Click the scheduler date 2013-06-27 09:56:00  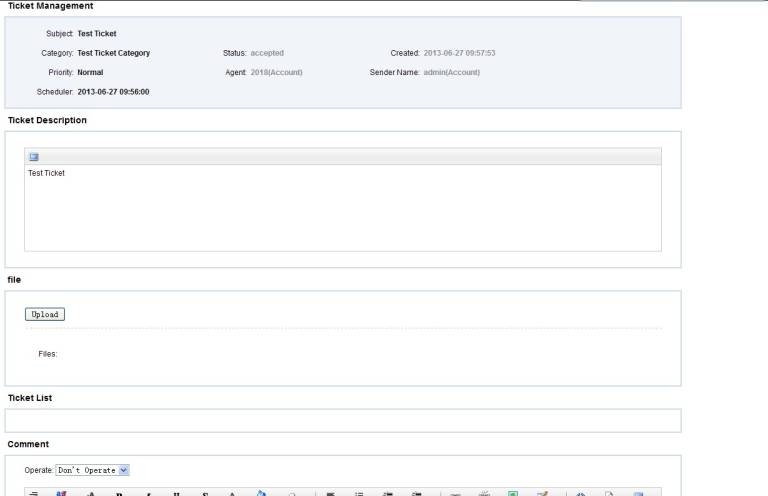pos(114,92)
